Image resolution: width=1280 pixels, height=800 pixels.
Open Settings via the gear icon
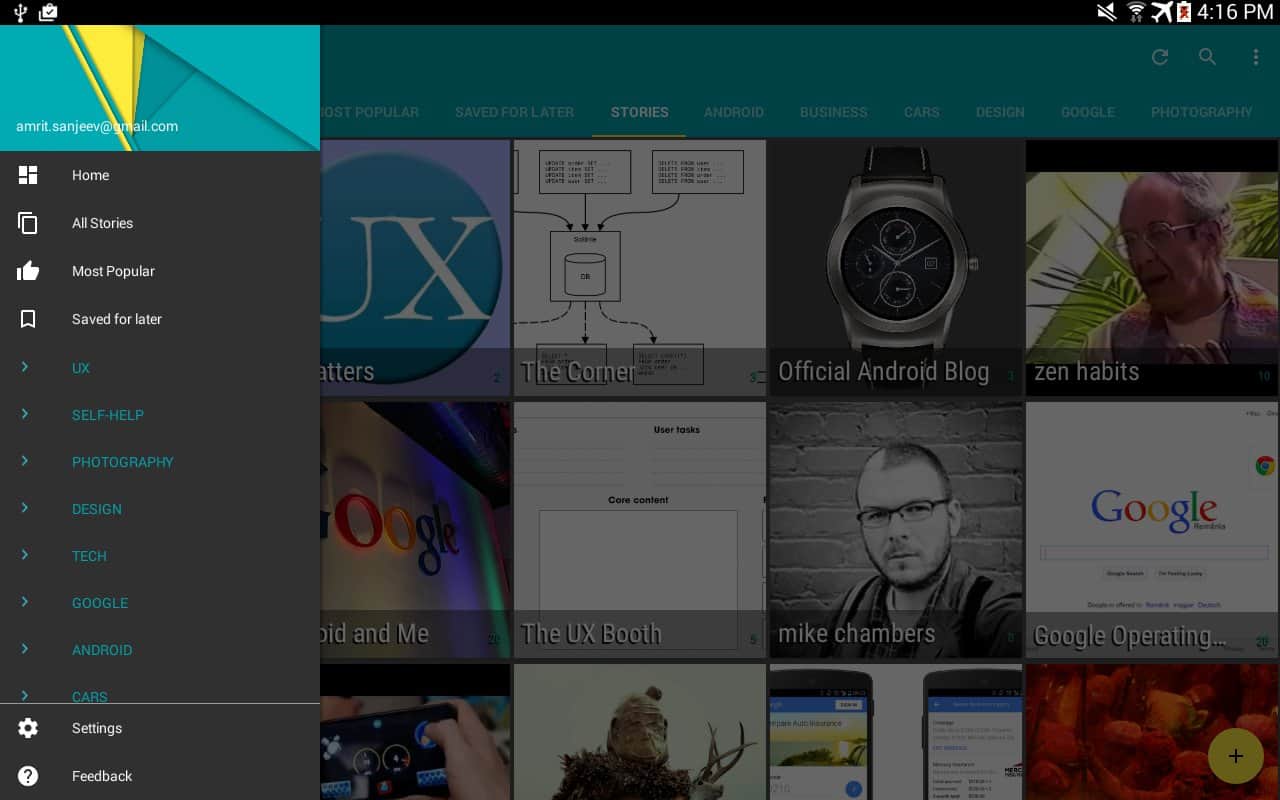pos(28,728)
